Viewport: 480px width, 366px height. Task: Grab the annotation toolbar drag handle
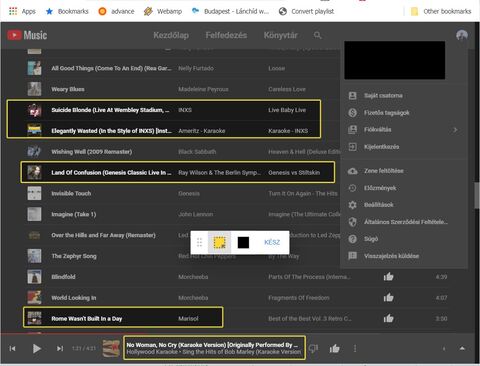(x=199, y=242)
